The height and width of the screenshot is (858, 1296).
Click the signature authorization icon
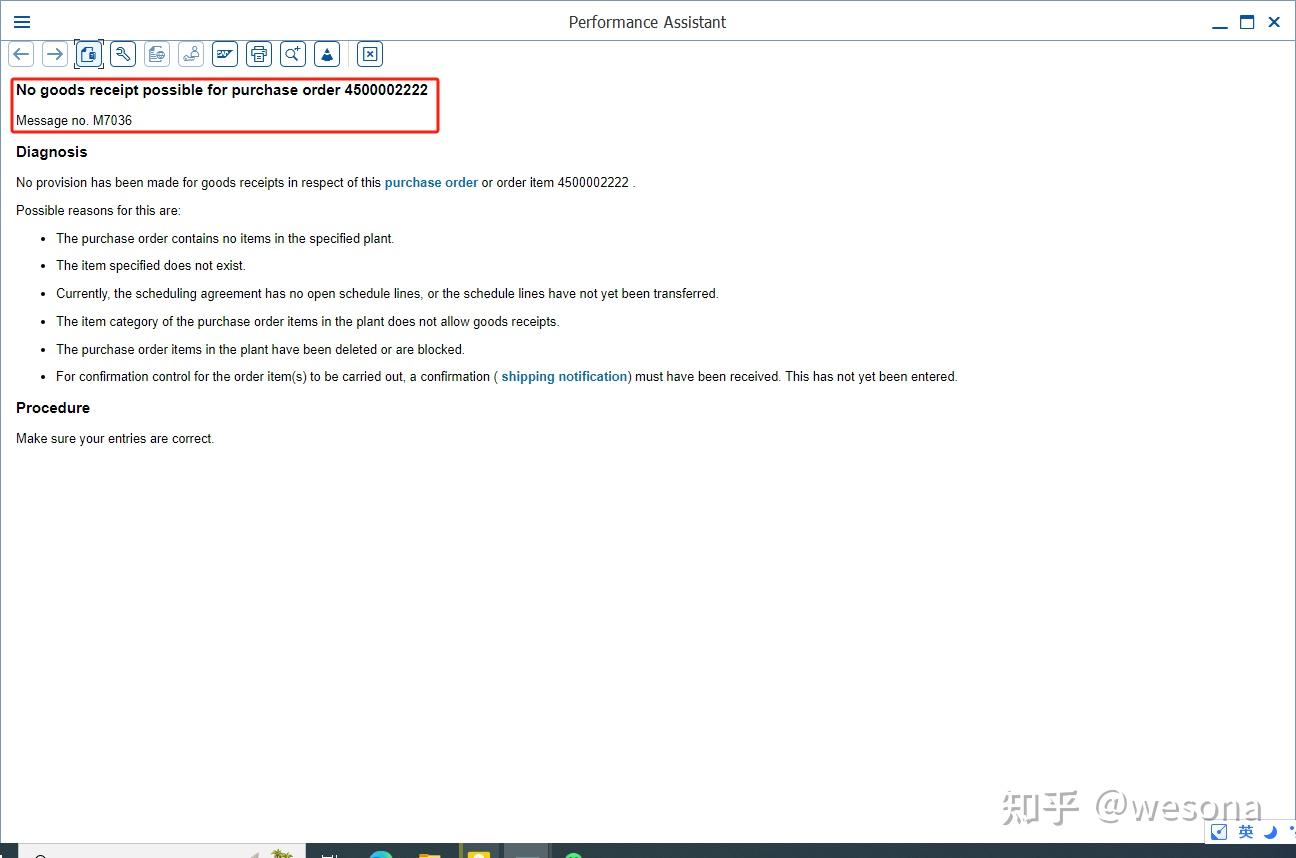point(190,54)
